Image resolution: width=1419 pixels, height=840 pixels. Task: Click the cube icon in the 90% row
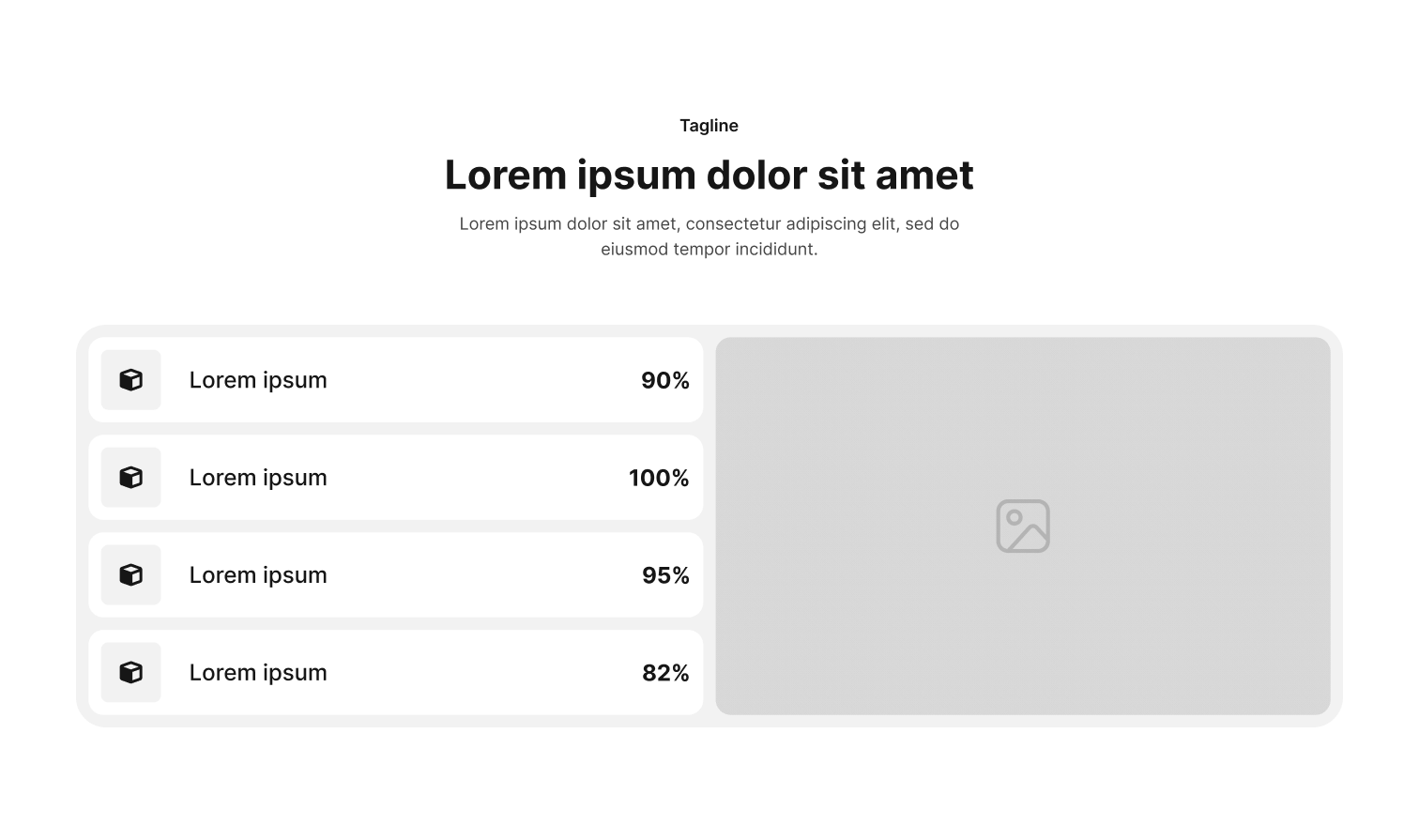[131, 380]
